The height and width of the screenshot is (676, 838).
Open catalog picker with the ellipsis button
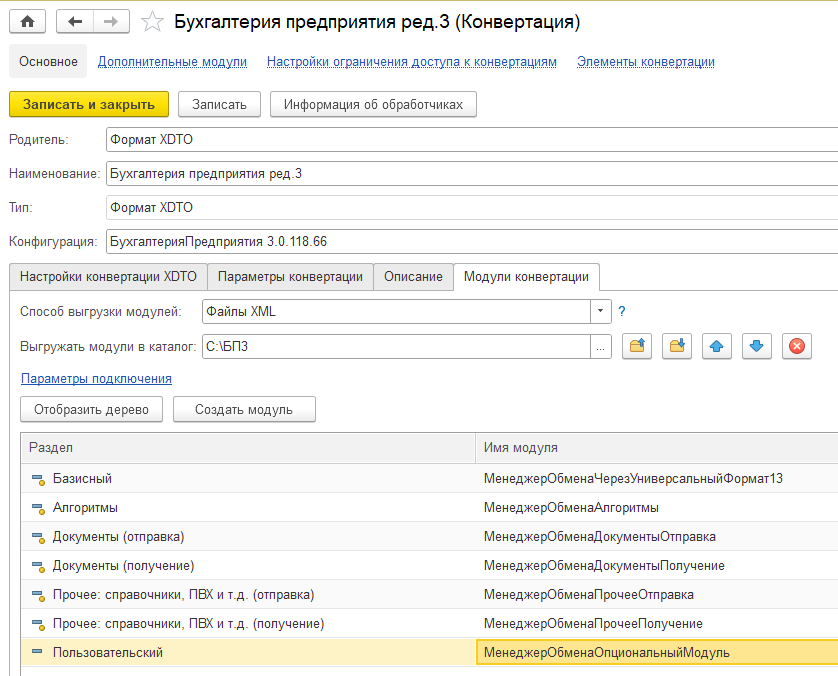click(600, 346)
